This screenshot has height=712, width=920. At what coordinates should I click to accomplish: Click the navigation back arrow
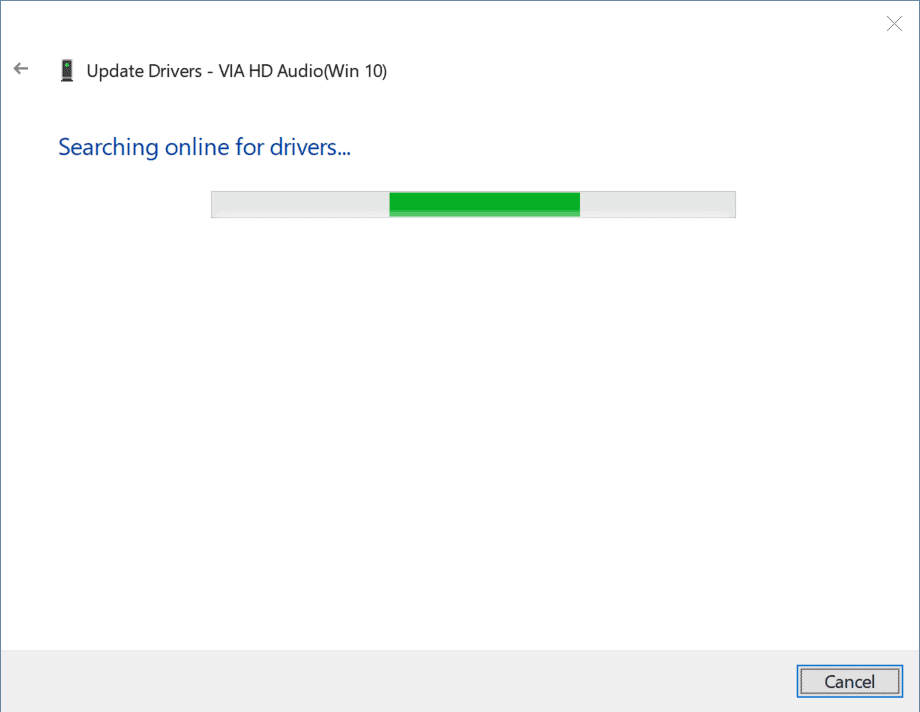(x=21, y=68)
